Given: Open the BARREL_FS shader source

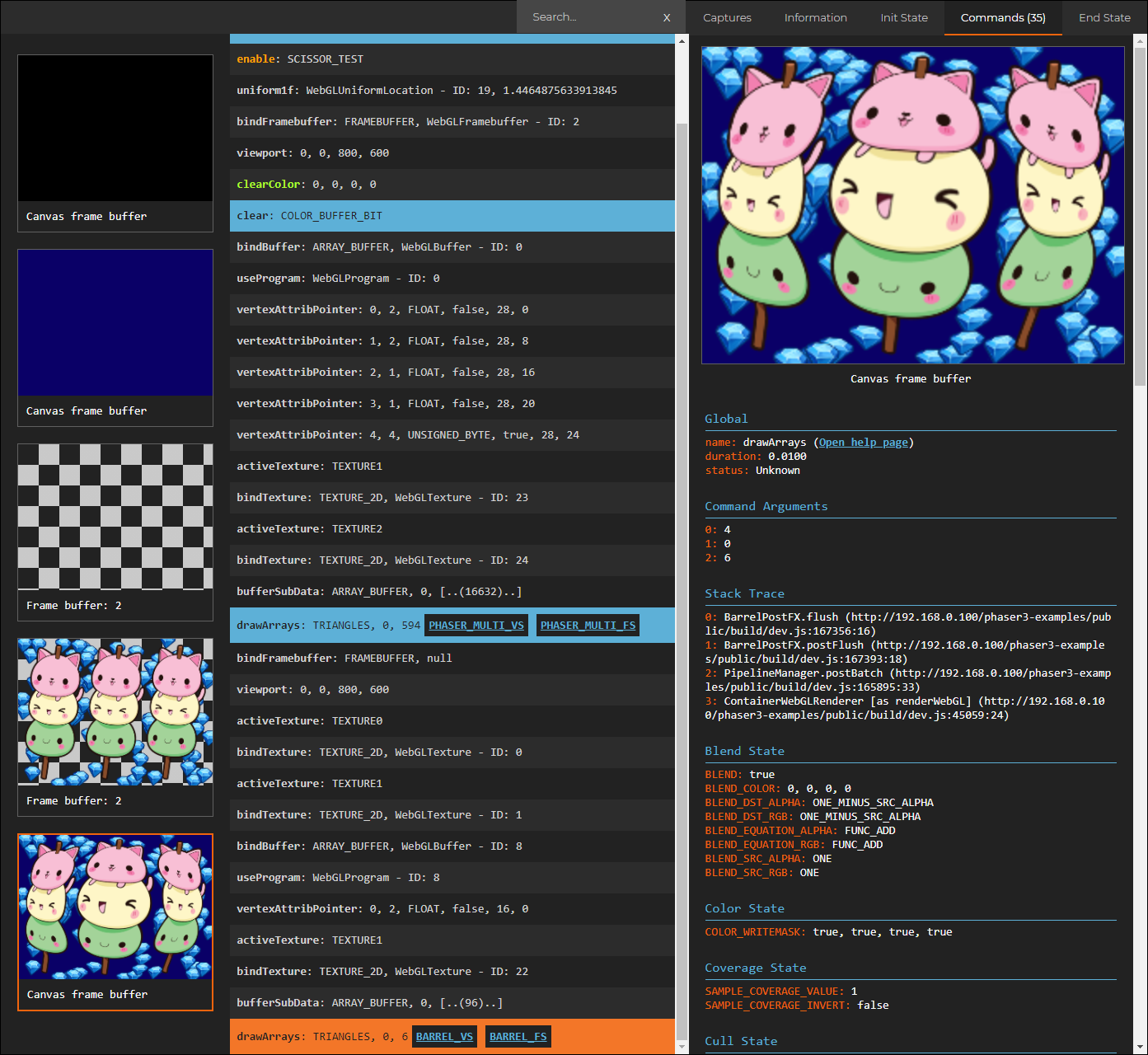Looking at the screenshot, I should 518,1036.
